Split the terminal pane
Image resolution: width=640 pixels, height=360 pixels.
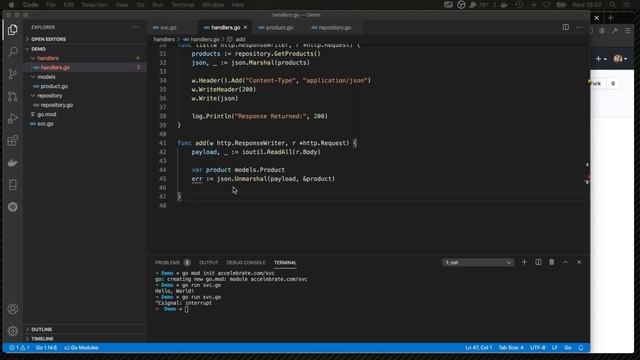[x=538, y=262]
